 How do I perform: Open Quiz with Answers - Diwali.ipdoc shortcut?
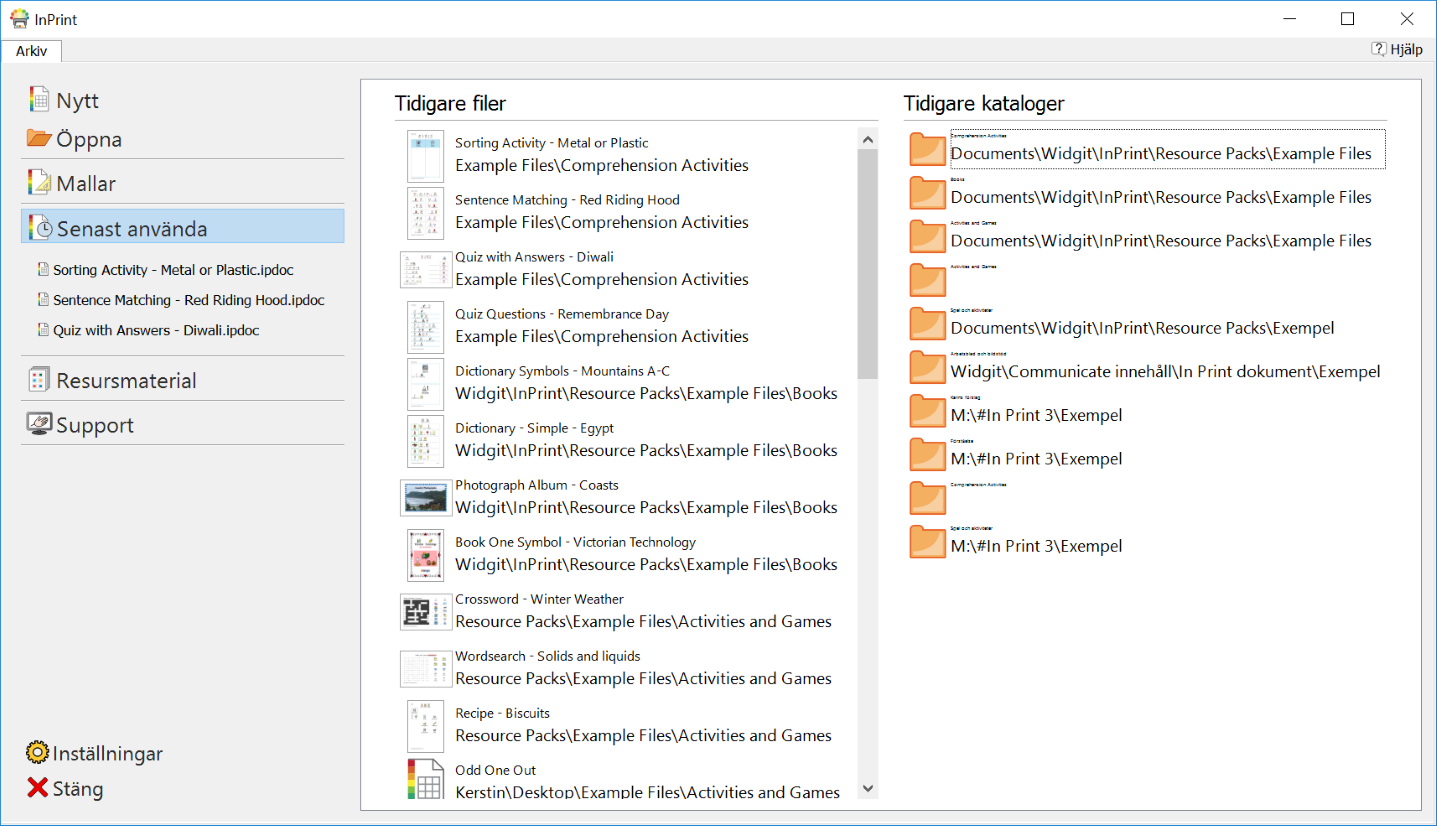click(x=156, y=330)
